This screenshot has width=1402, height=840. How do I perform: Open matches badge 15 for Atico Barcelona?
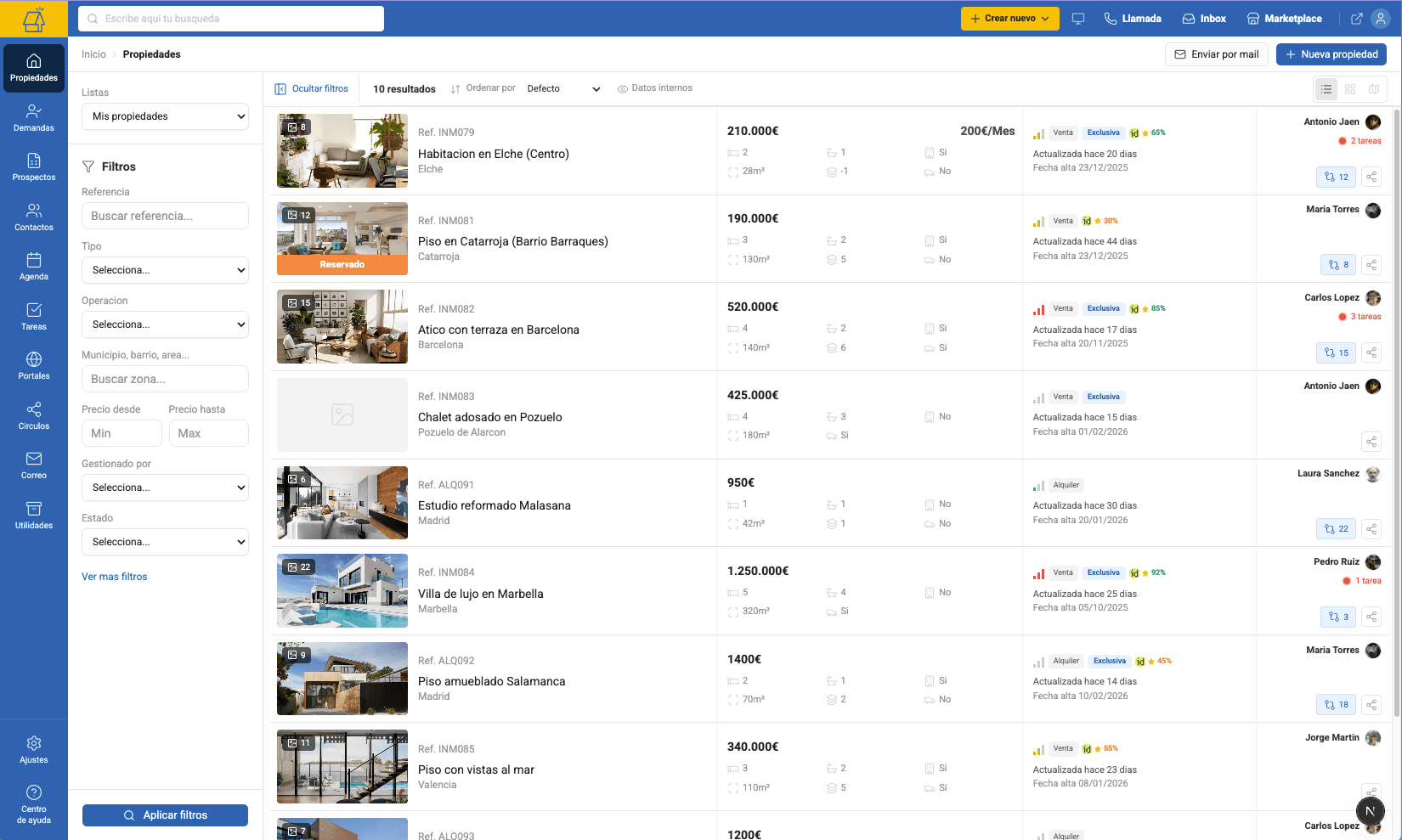coord(1337,352)
